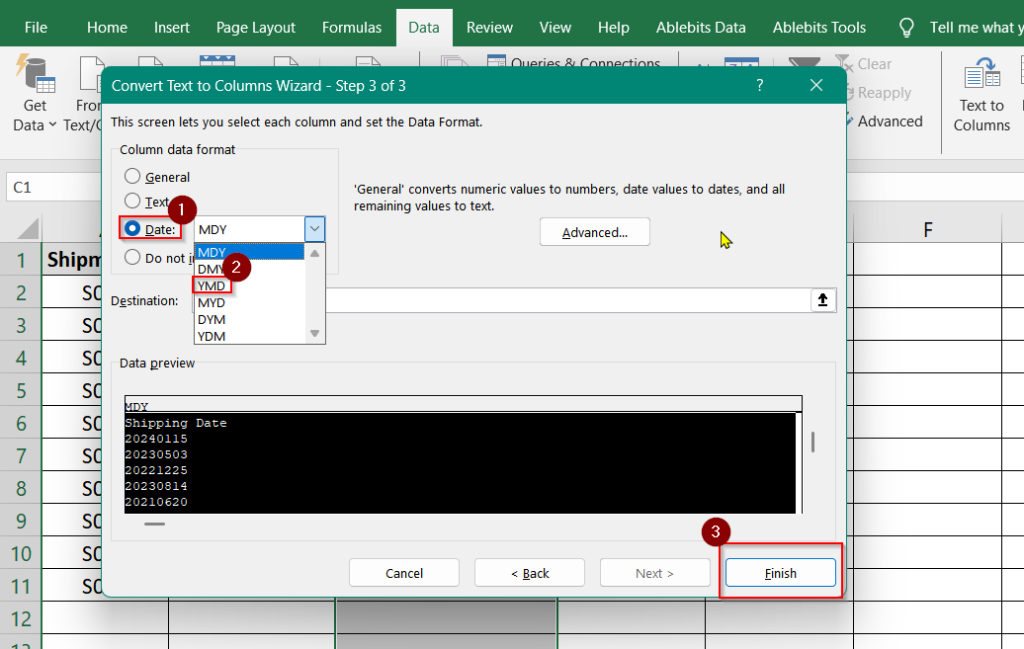The height and width of the screenshot is (649, 1024).
Task: Switch to the Formulas ribbon tab
Action: point(351,27)
